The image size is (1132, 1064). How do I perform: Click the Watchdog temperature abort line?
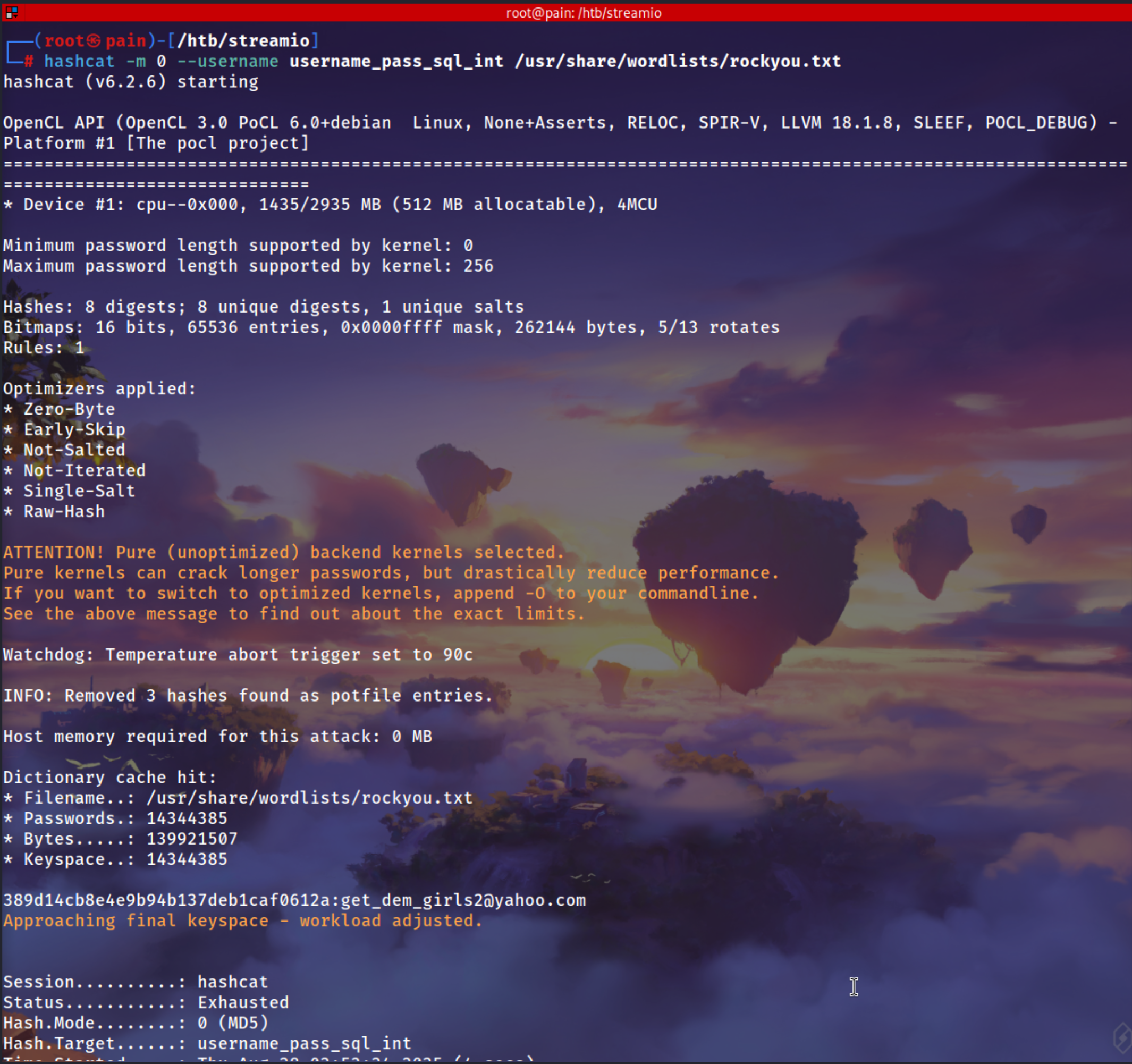pos(238,655)
